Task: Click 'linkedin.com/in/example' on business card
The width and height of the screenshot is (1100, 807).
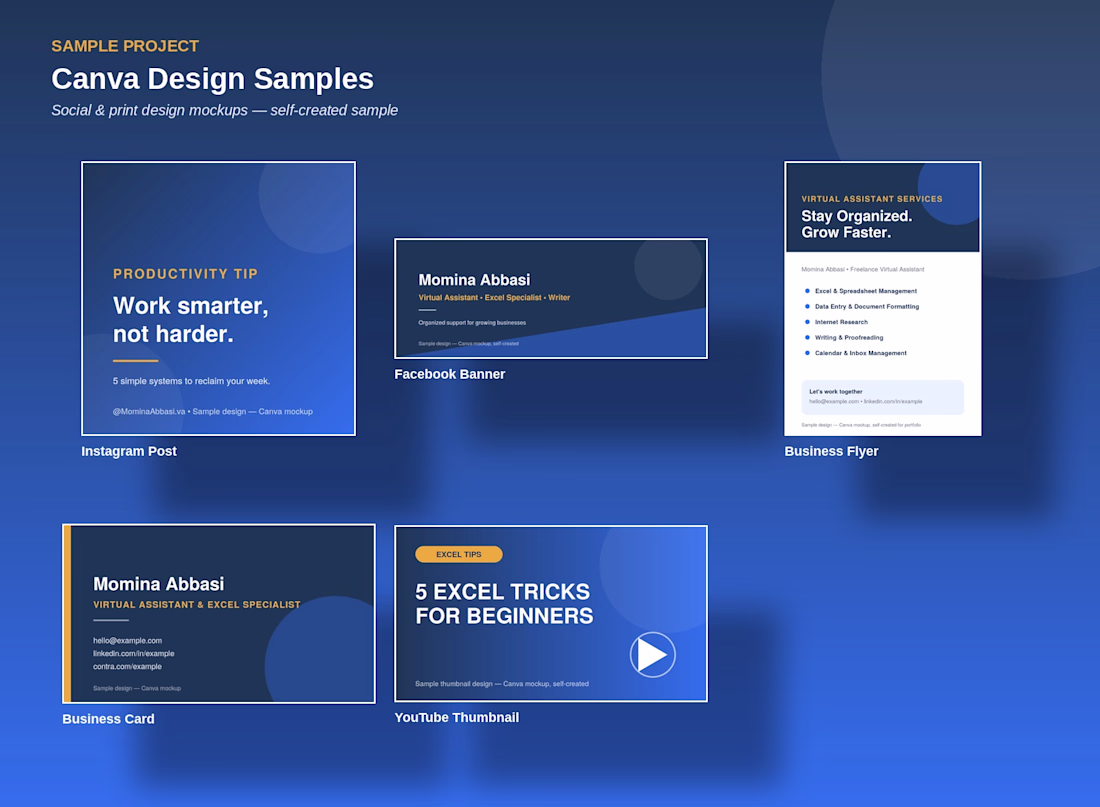Action: (x=134, y=653)
